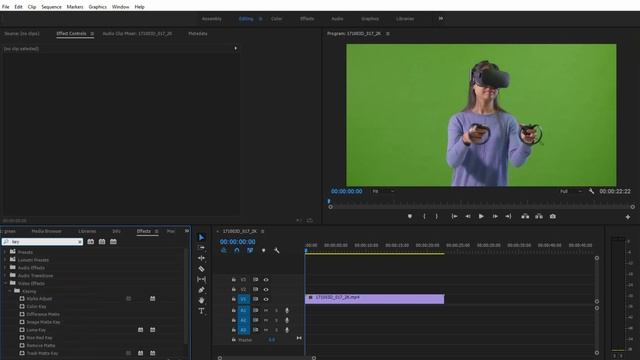
Task: Export frame with camera icon
Action: click(x=553, y=216)
